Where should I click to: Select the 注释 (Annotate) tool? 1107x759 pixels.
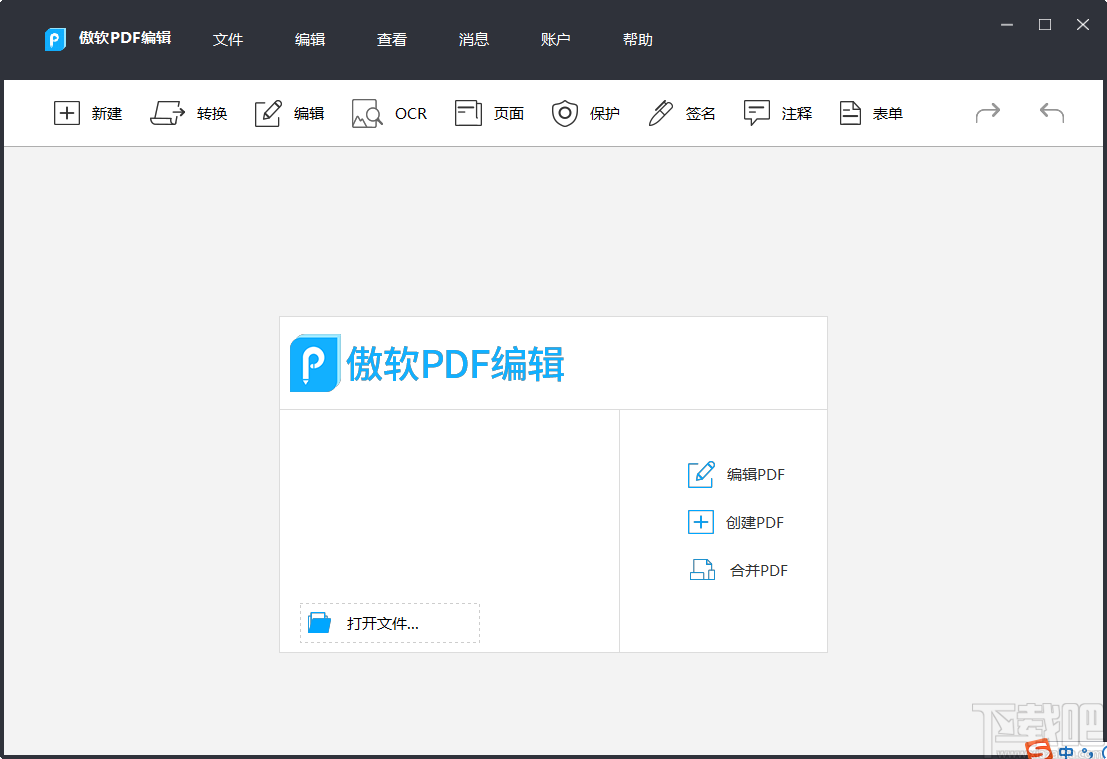point(777,113)
